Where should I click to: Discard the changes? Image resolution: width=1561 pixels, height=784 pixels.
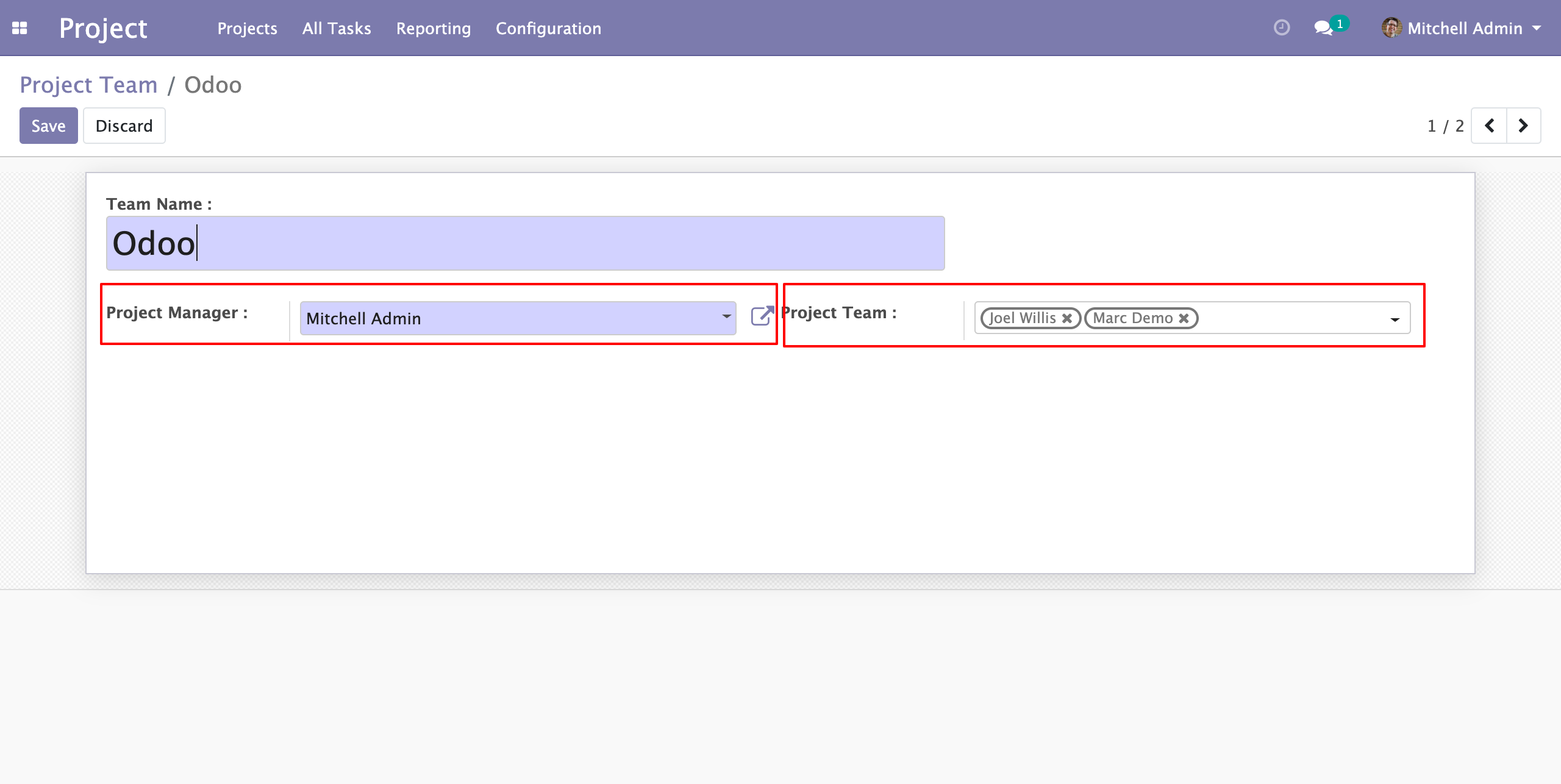(x=124, y=126)
